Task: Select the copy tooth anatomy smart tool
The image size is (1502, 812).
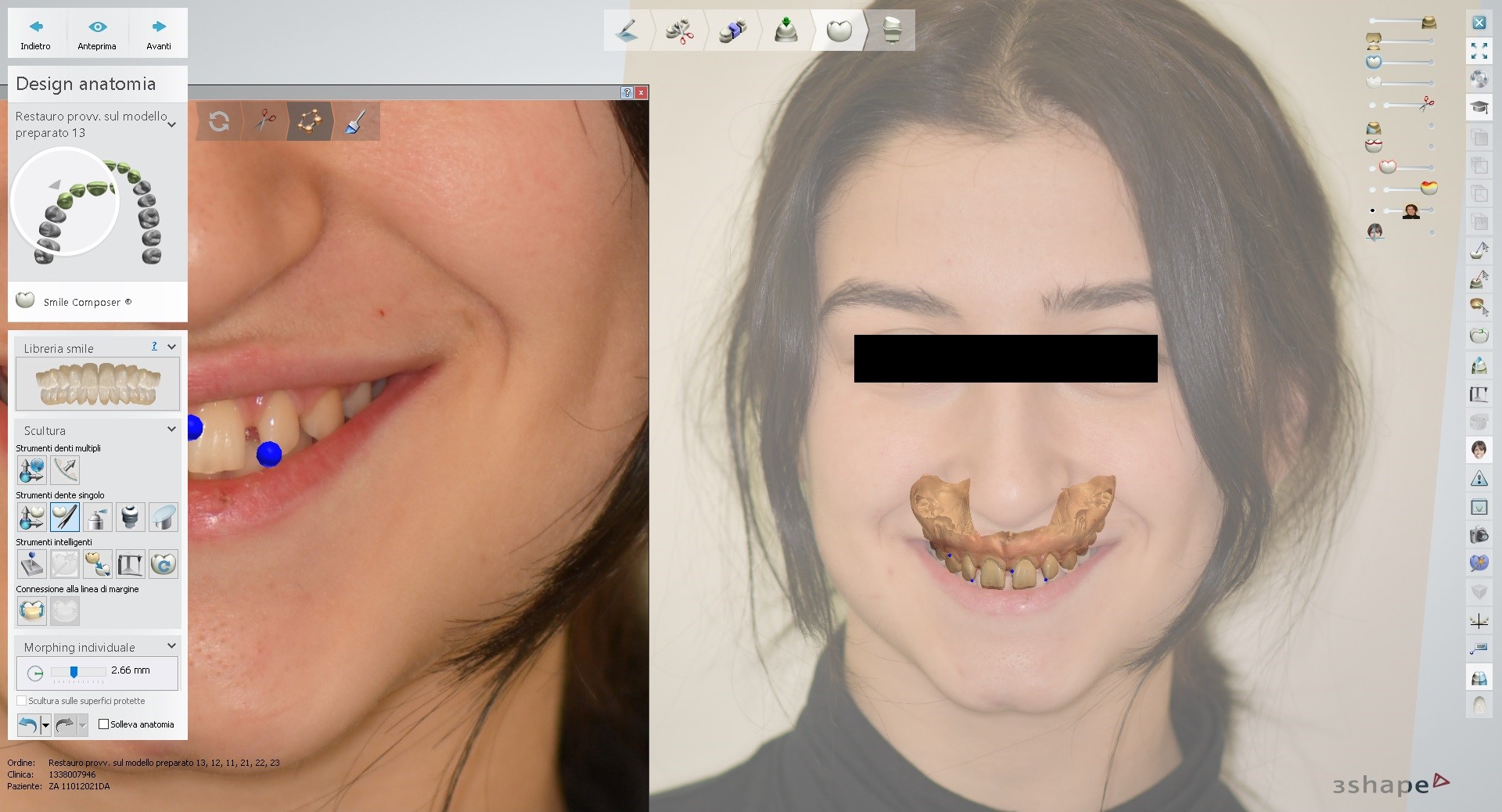Action: coord(98,564)
